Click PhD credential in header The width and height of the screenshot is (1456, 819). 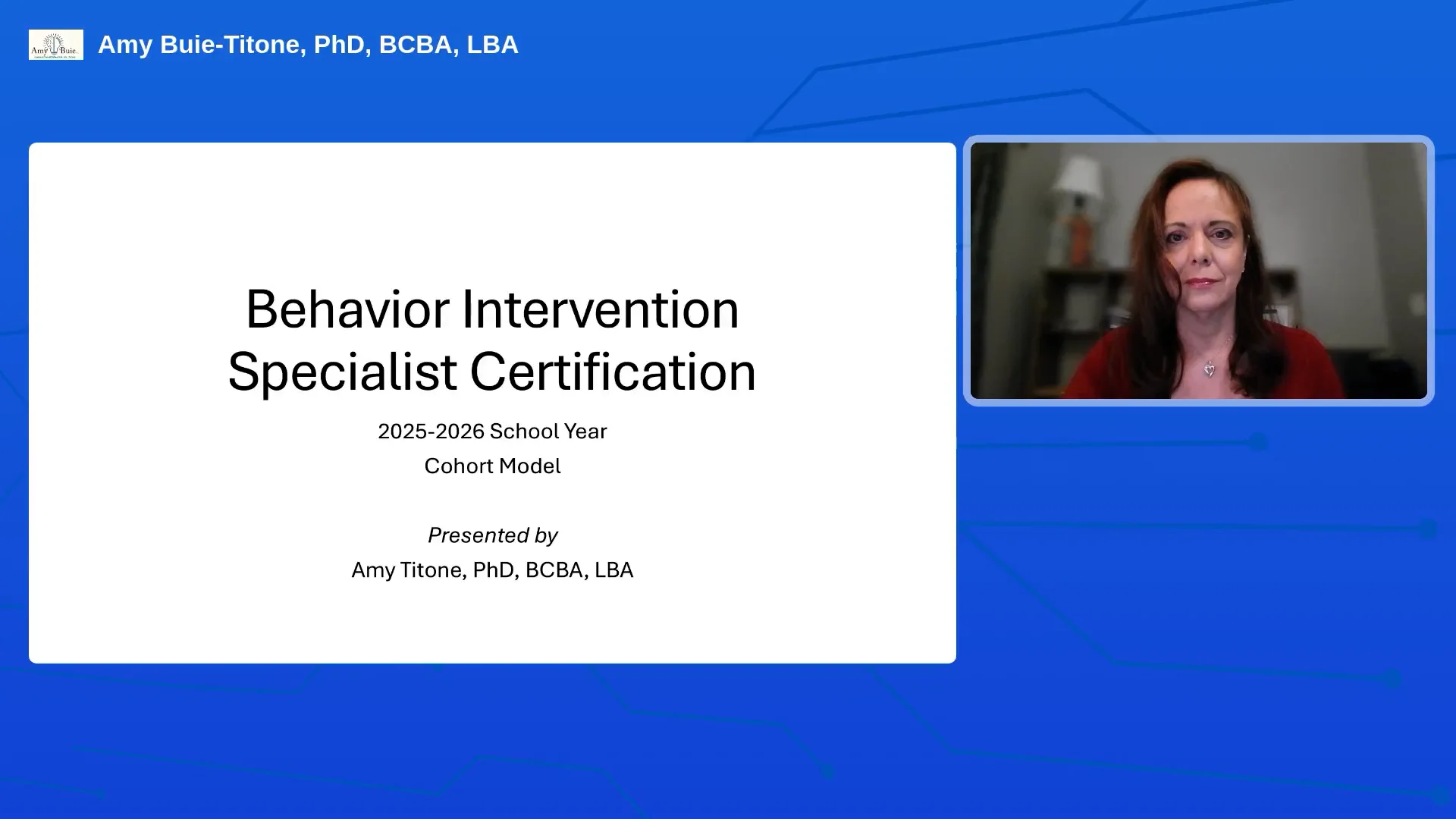coord(339,45)
